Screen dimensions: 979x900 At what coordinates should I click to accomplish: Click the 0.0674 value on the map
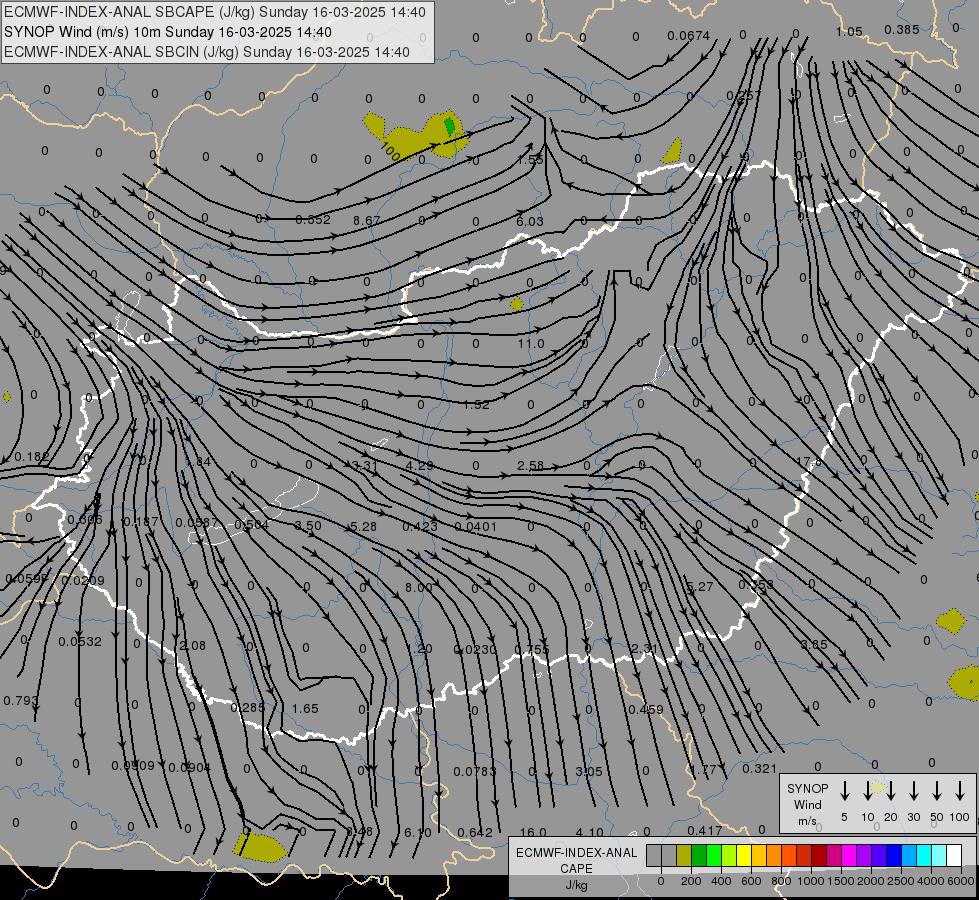click(x=689, y=36)
